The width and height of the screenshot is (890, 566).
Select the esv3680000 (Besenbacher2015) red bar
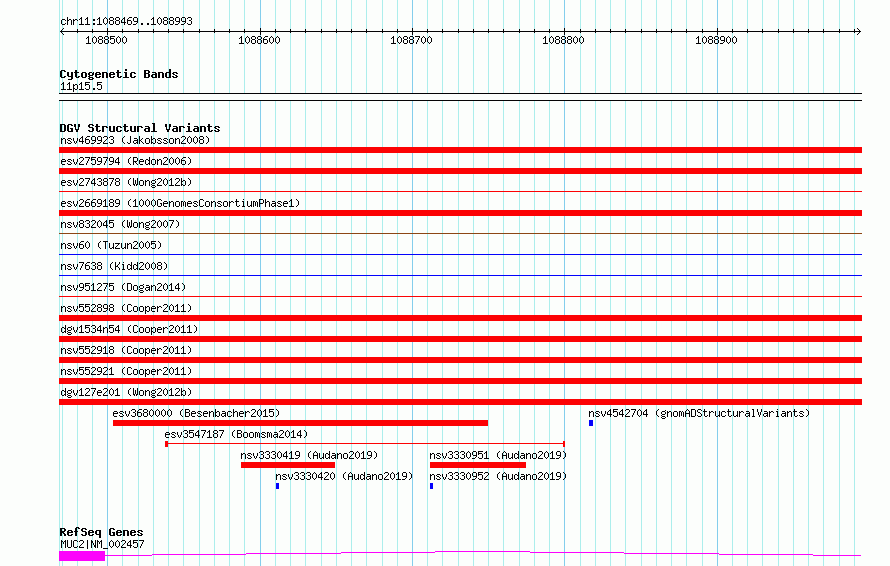pyautogui.click(x=300, y=423)
